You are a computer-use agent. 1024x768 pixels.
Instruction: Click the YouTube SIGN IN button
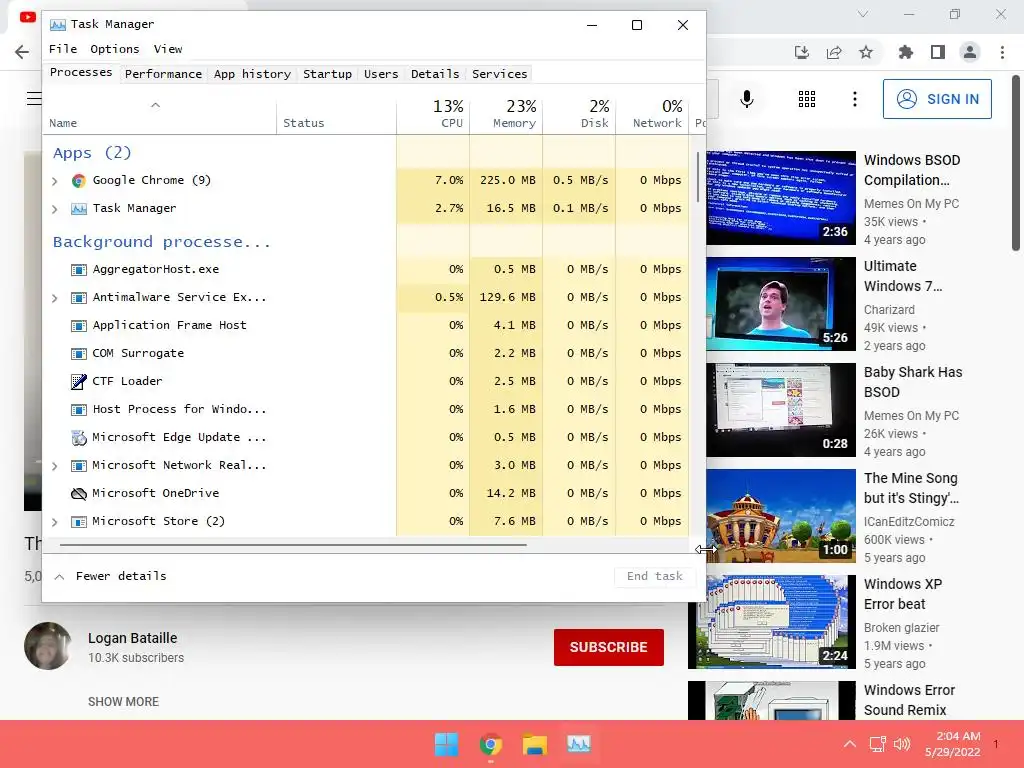[x=937, y=99]
